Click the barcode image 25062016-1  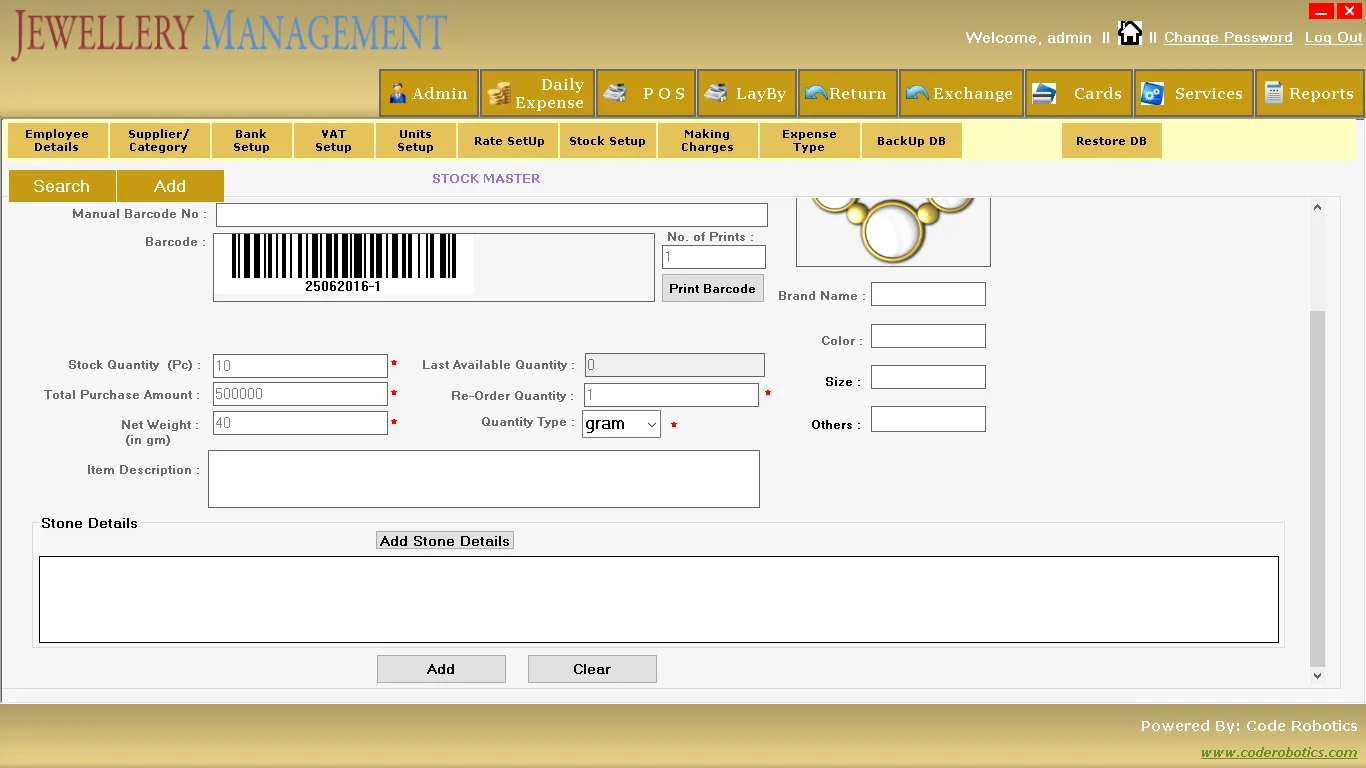pyautogui.click(x=343, y=264)
